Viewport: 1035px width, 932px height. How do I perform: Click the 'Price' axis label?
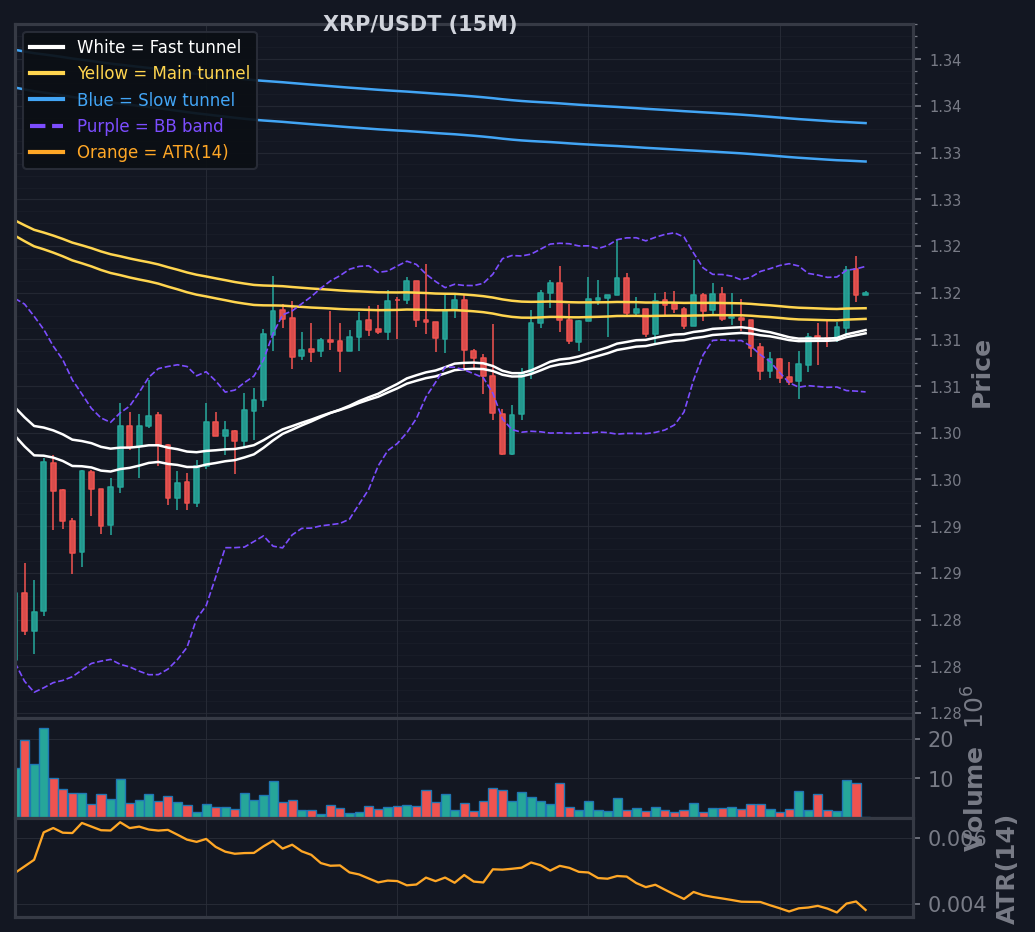click(x=982, y=374)
